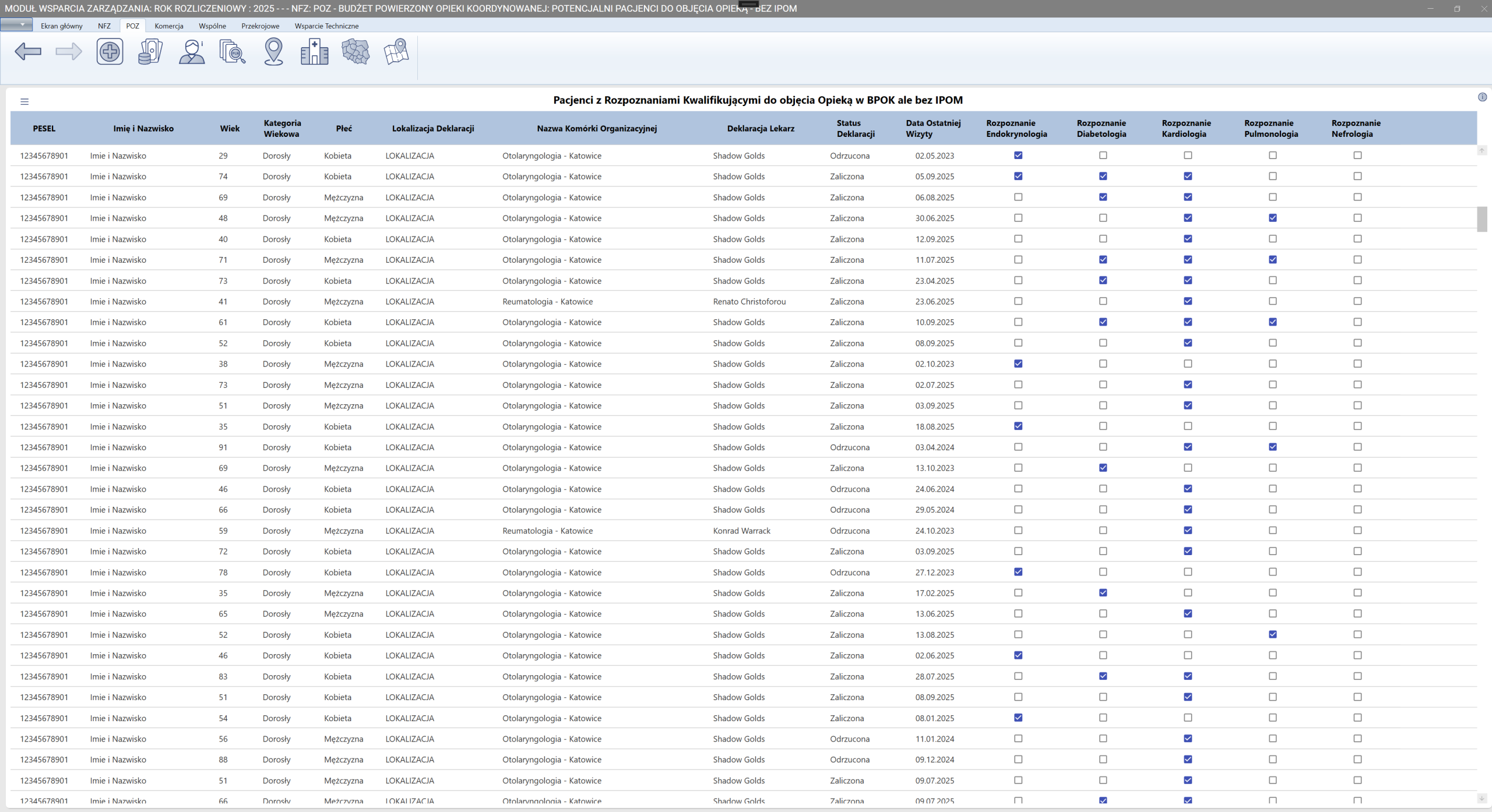Uncheck Pulmonologia for the 11.07.2025 visit row

(x=1273, y=259)
